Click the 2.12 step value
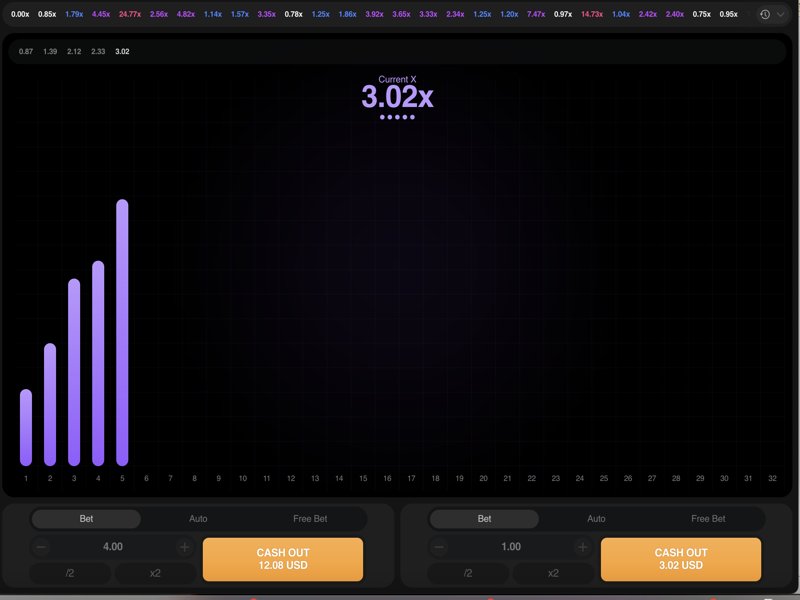 (74, 52)
